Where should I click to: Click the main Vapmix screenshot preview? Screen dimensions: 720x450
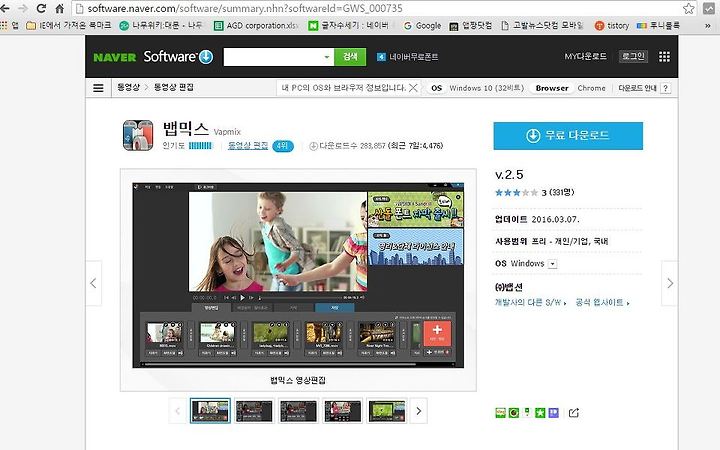pyautogui.click(x=298, y=276)
